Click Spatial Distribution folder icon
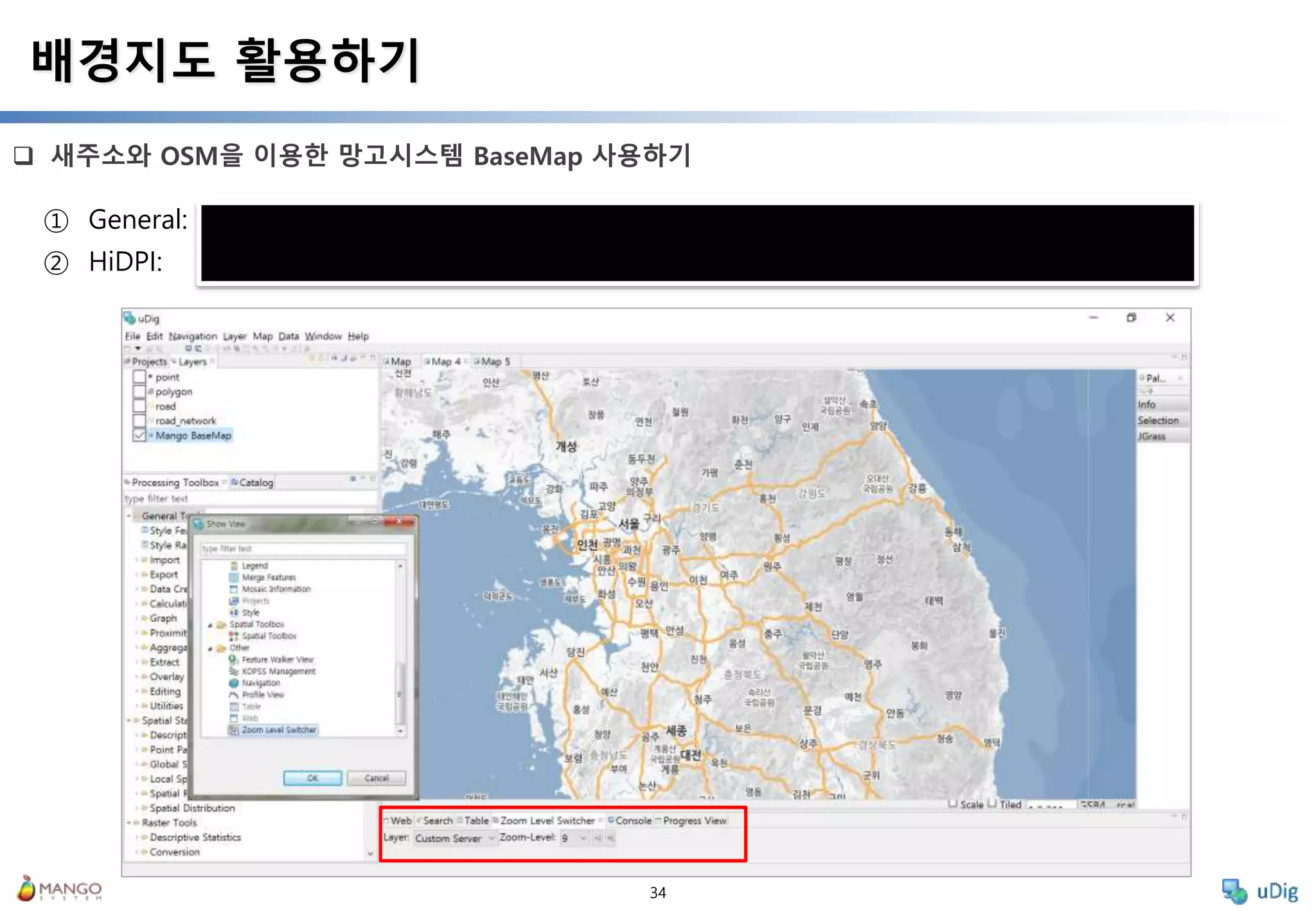Screen dimensions: 1316x911 point(145,808)
